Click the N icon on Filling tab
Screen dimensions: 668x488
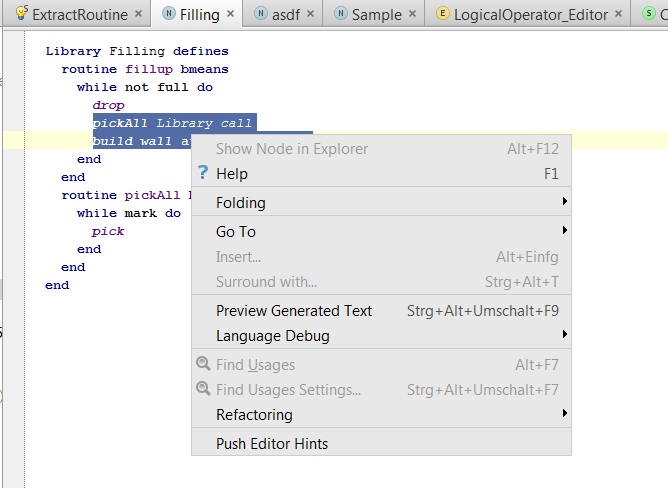[168, 15]
